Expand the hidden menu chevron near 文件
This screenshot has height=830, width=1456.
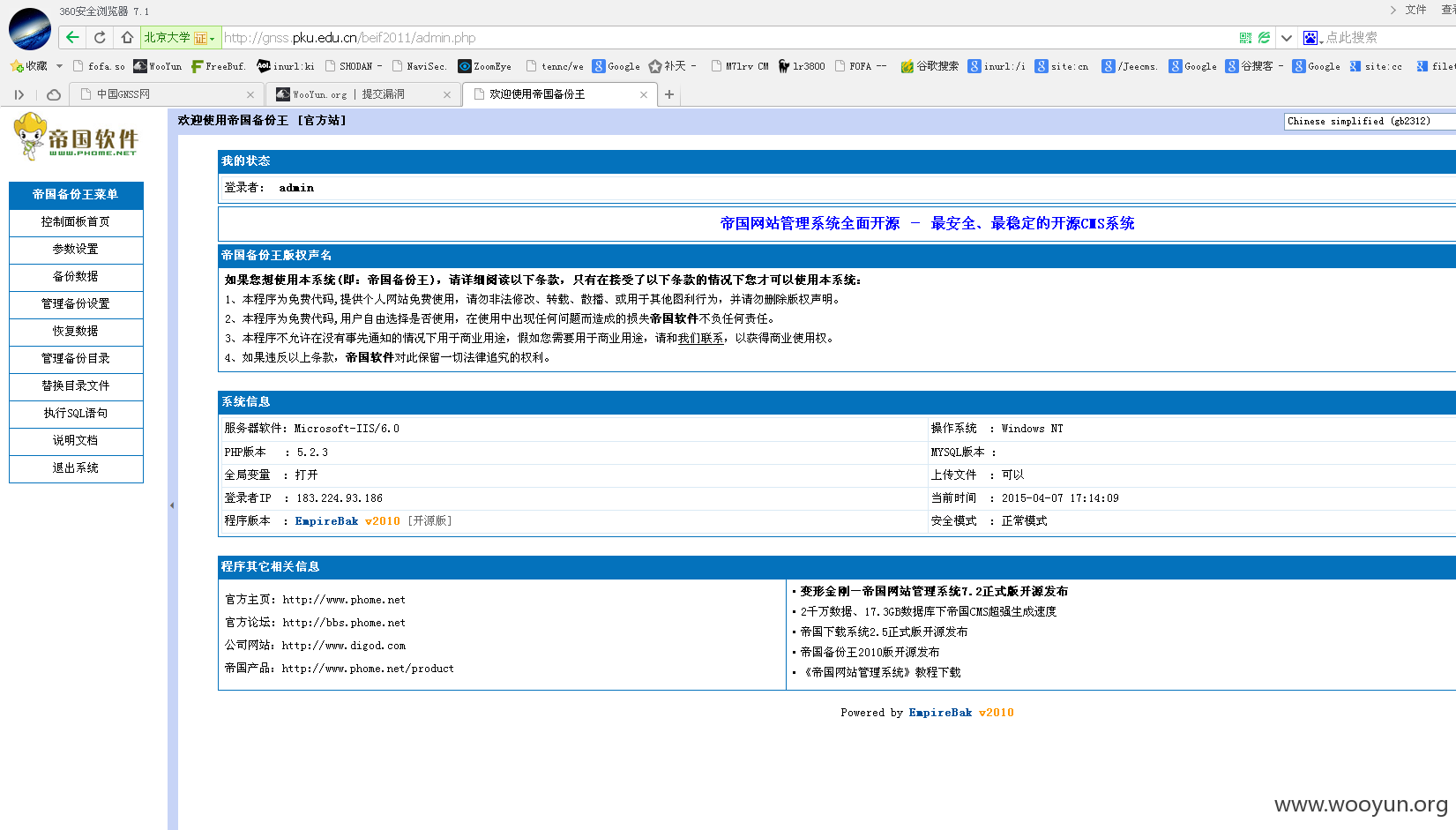click(x=1393, y=10)
